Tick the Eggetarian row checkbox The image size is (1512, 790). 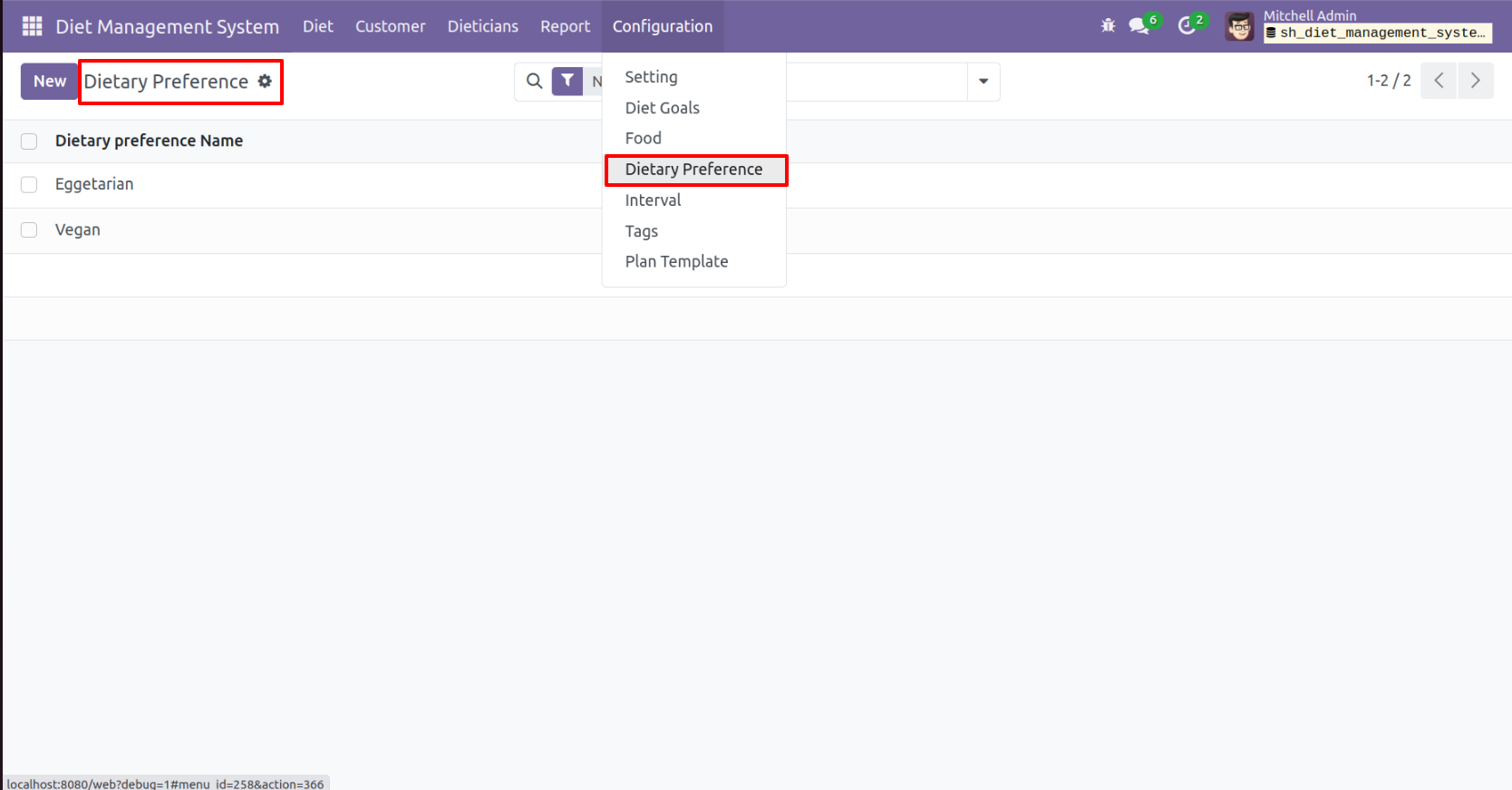(x=29, y=185)
